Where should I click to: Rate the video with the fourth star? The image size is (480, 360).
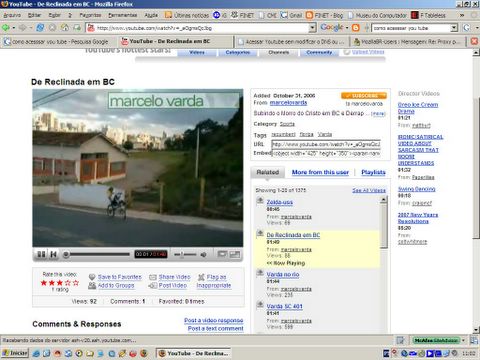(x=68, y=283)
